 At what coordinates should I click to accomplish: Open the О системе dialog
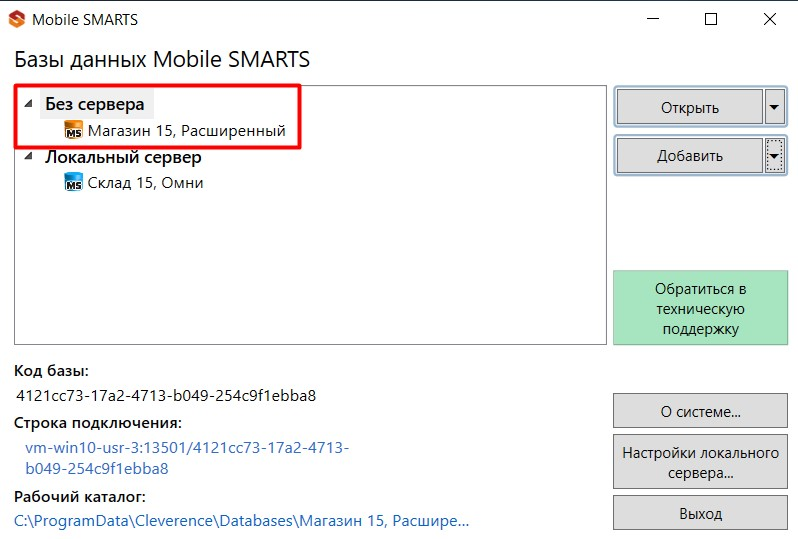coord(700,411)
